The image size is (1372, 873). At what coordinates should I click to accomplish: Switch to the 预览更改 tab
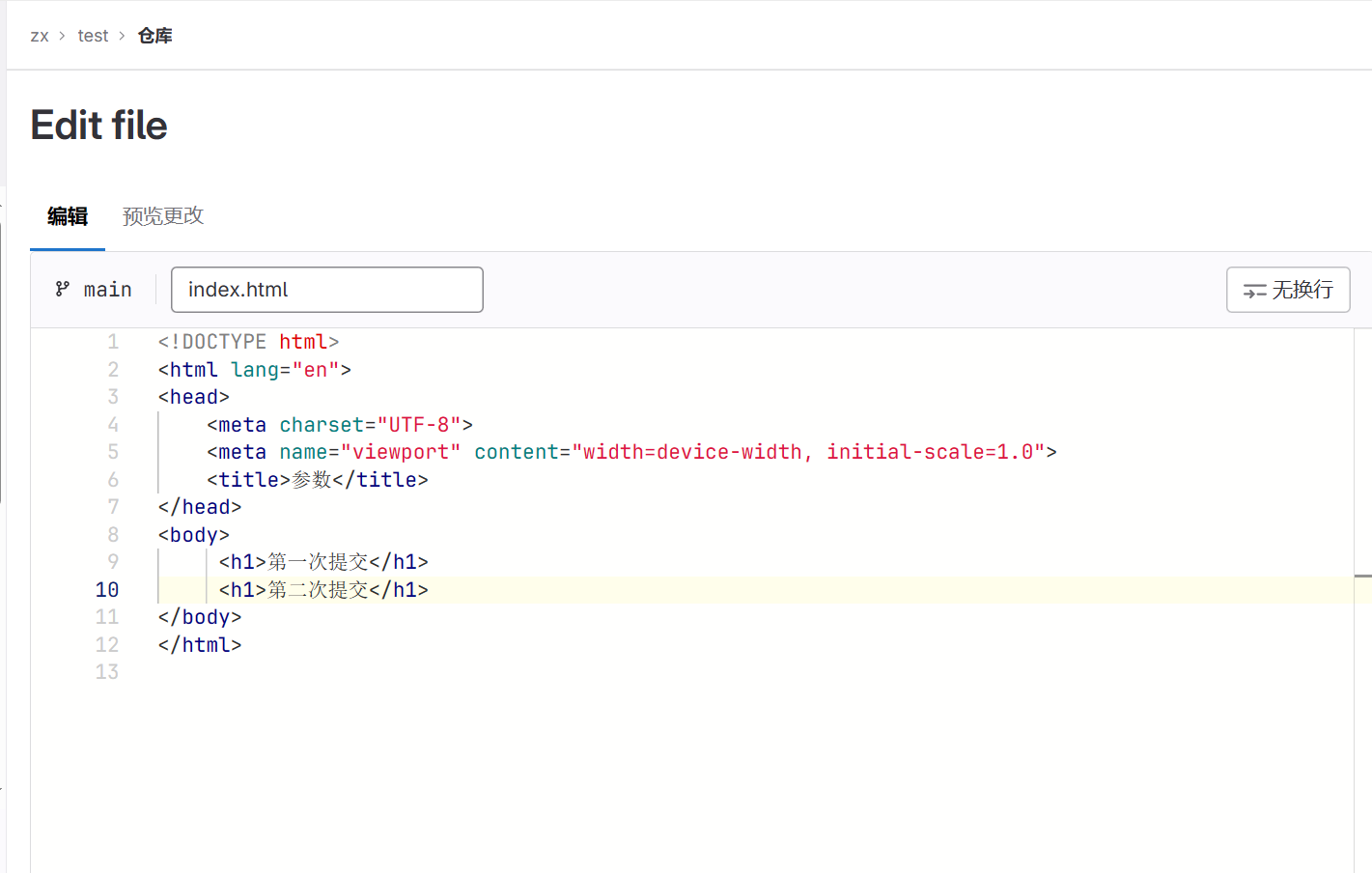coord(163,216)
